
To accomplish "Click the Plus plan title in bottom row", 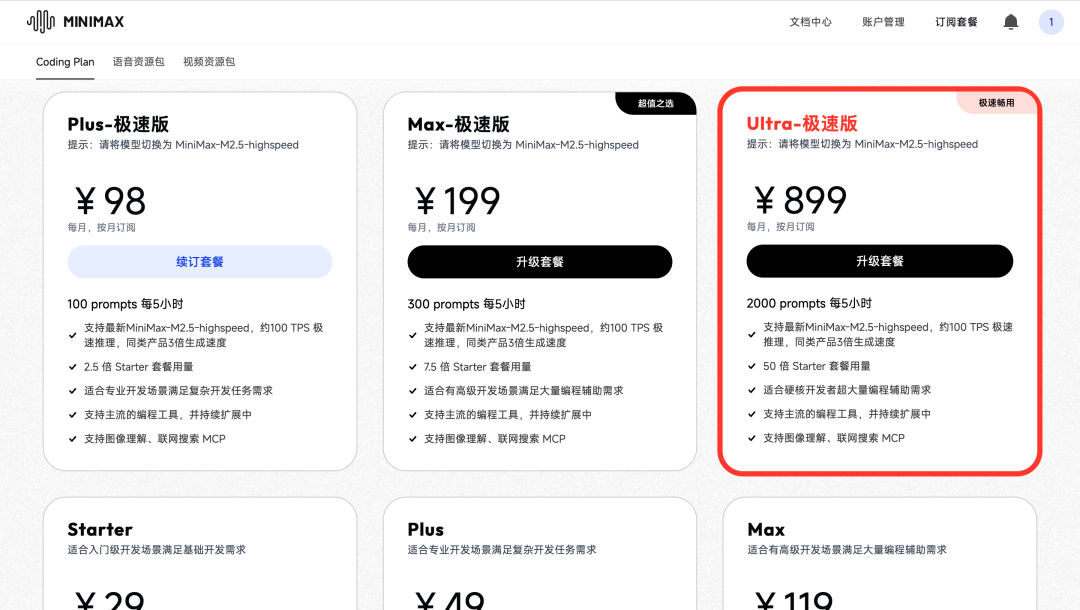I will (x=426, y=530).
